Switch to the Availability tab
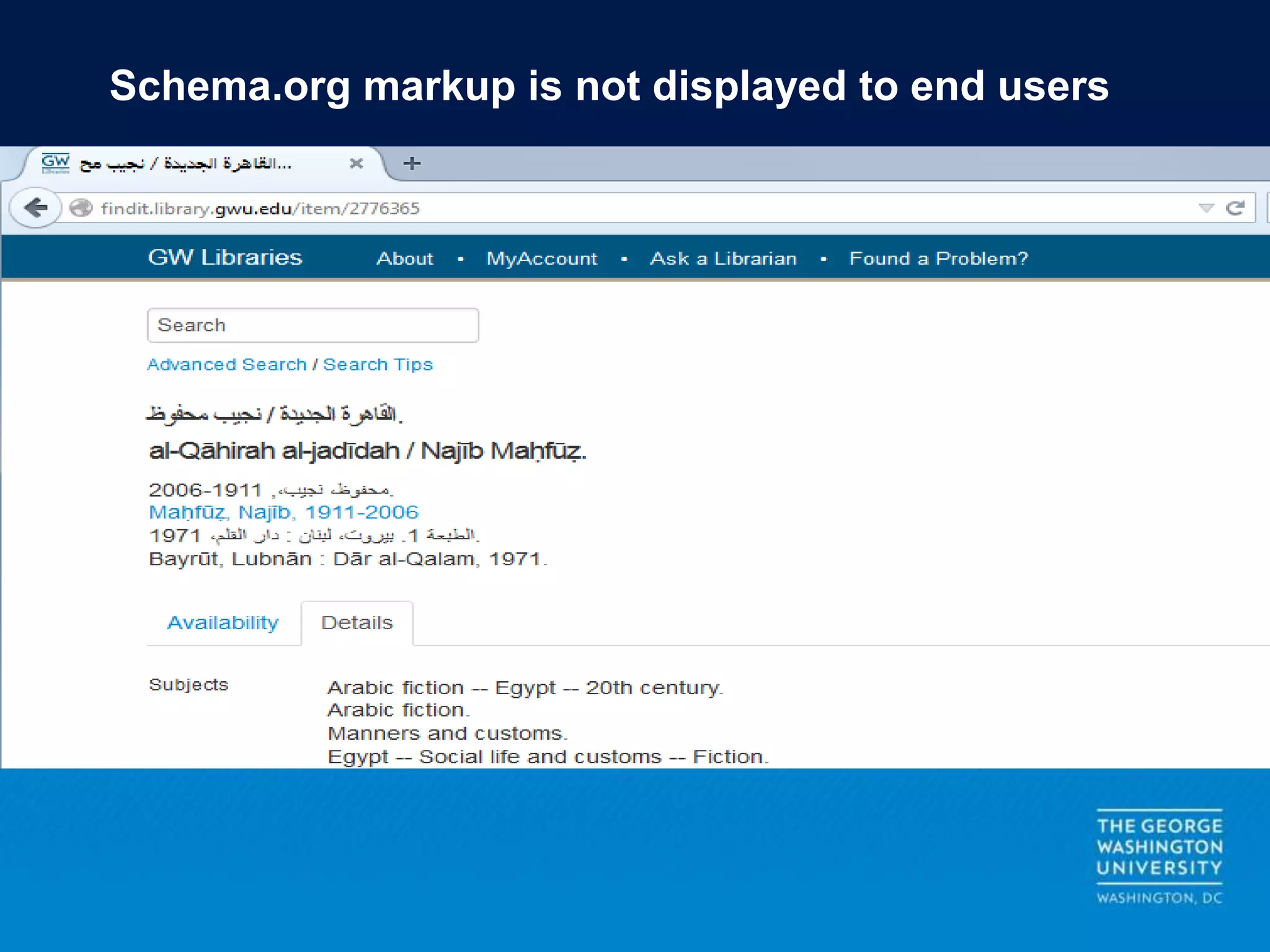Viewport: 1270px width, 952px height. (x=223, y=623)
